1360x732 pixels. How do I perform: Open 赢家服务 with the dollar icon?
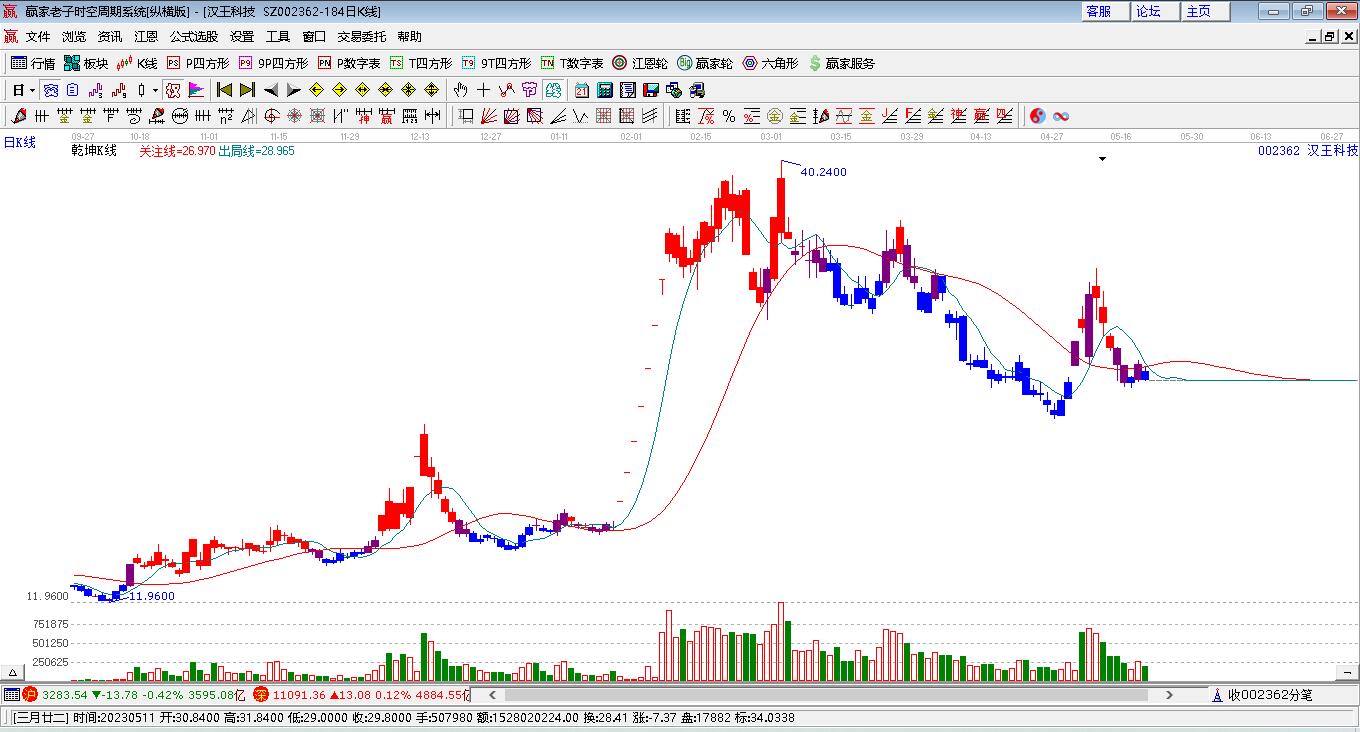coord(841,63)
